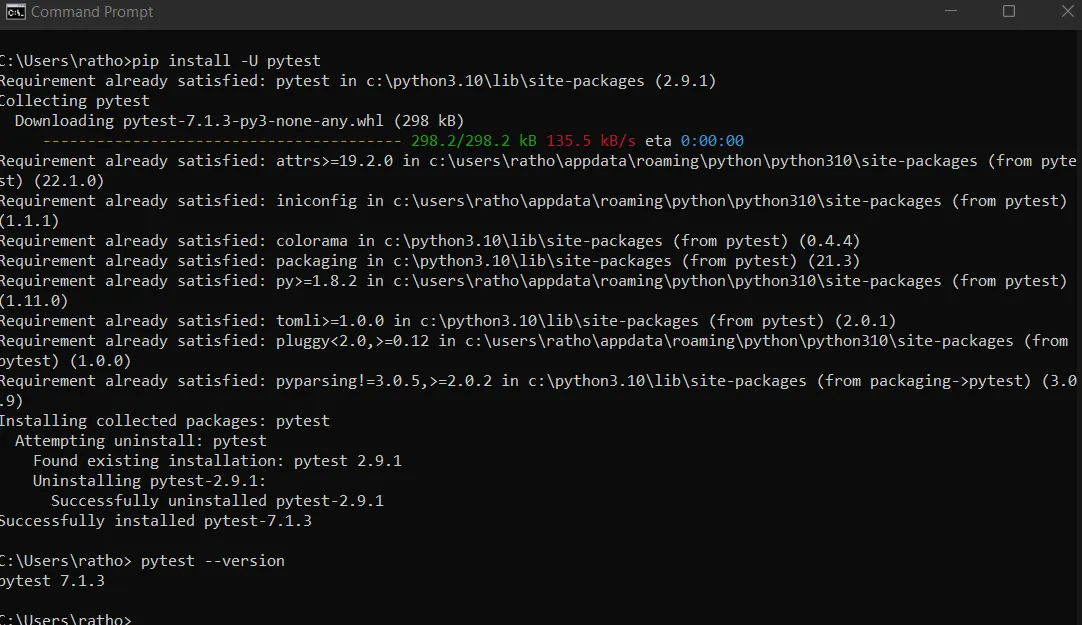The image size is (1082, 625).
Task: Click 'Installing collected packages: pytest' line
Action: (x=165, y=421)
